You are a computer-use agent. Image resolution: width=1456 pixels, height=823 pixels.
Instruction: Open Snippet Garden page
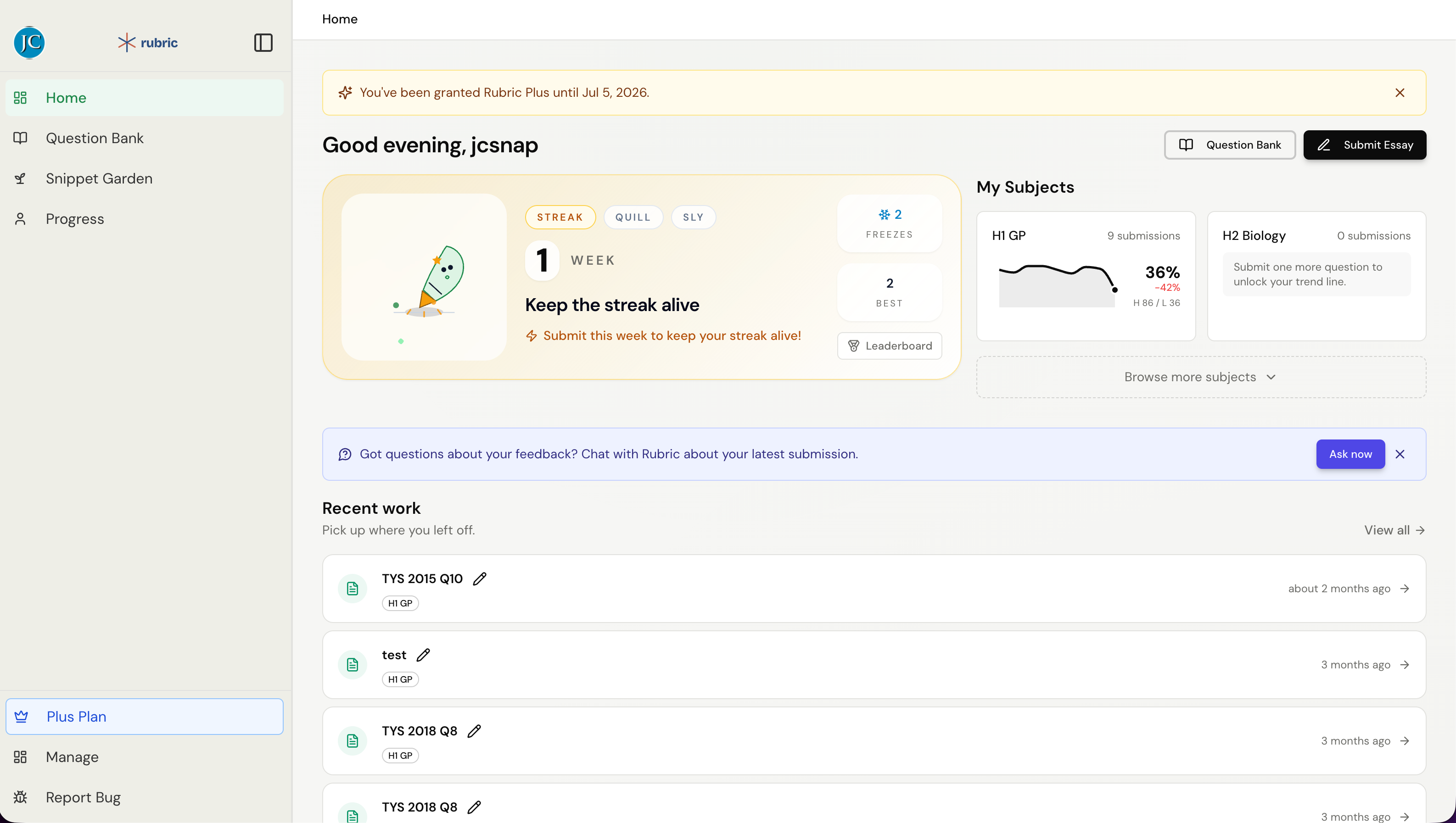pos(145,178)
